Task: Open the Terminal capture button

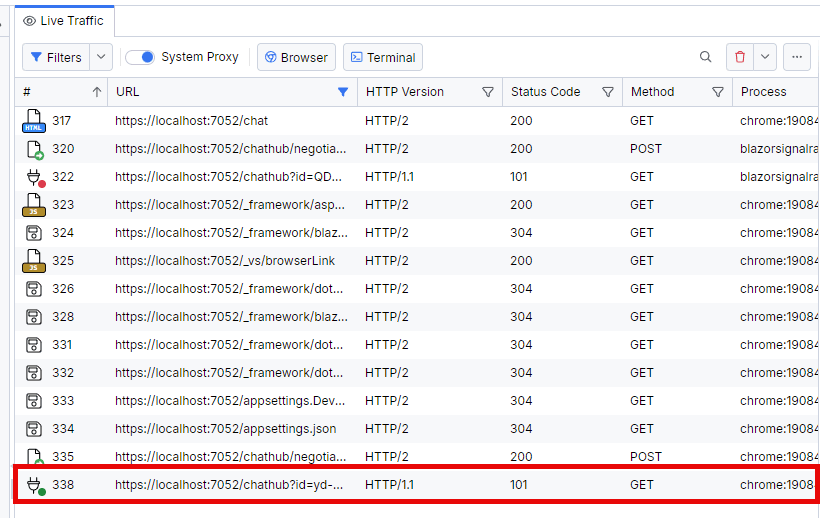Action: 383,57
